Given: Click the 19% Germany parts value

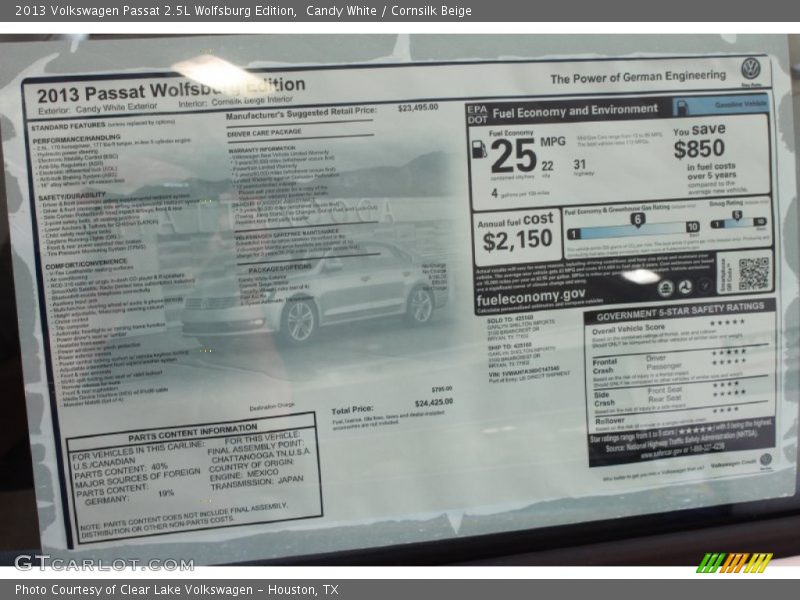Looking at the screenshot, I should (x=165, y=493).
